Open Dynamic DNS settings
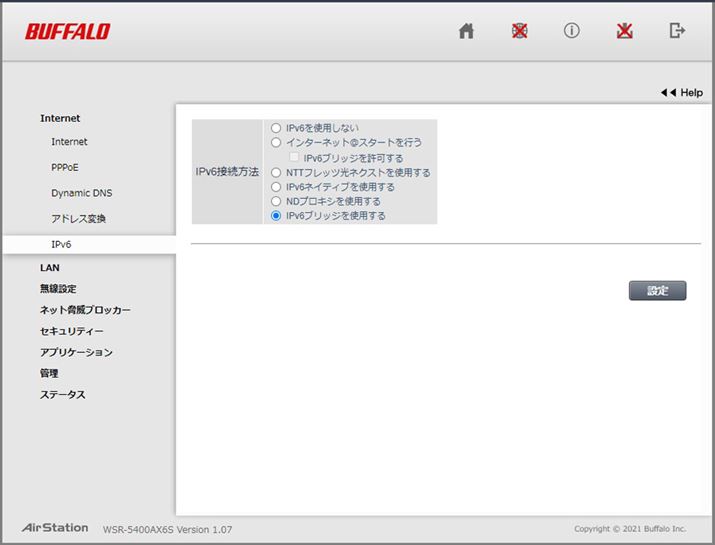Viewport: 715px width, 545px height. [x=82, y=193]
